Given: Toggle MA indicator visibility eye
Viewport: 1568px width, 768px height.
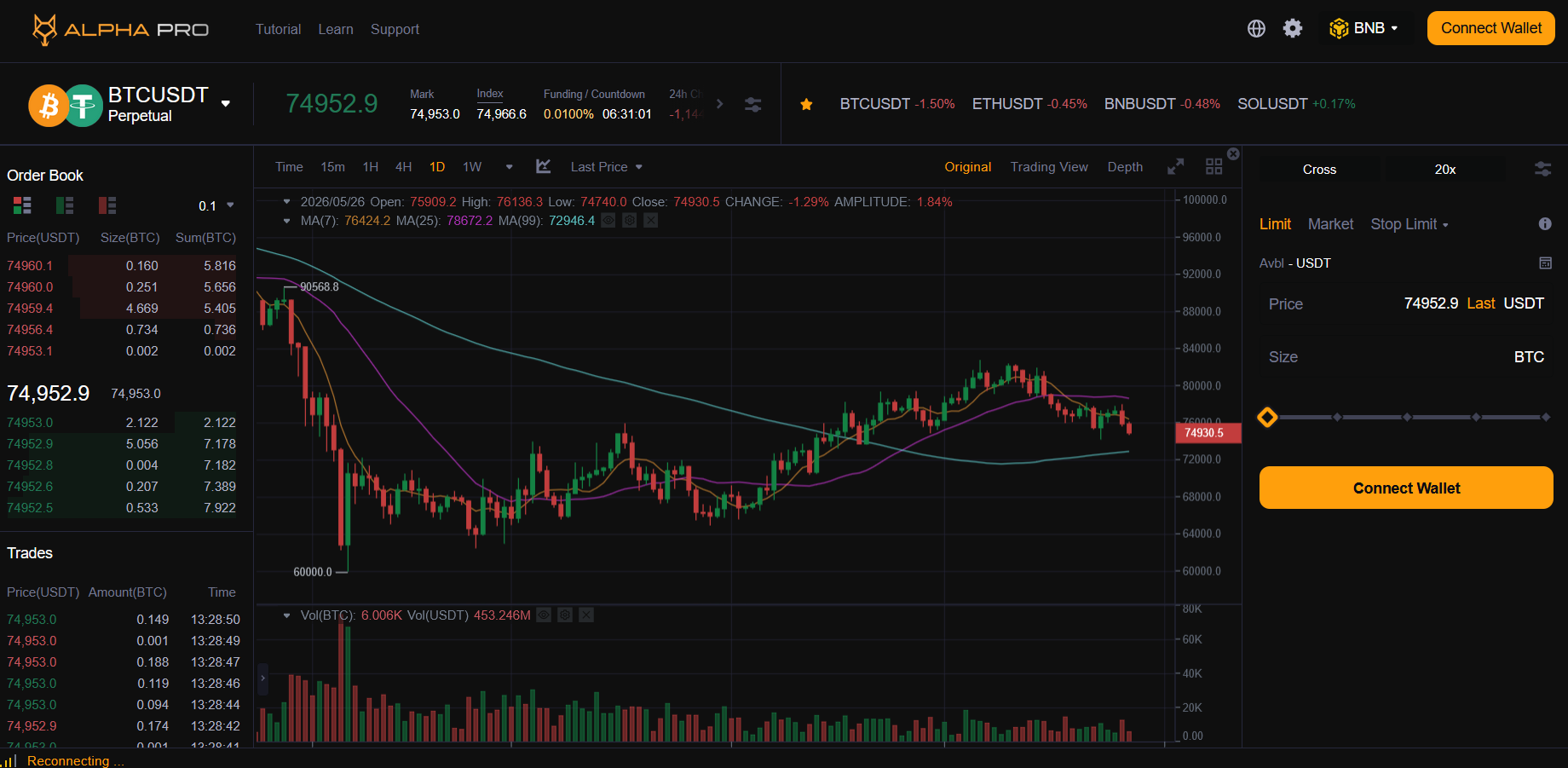Looking at the screenshot, I should coord(608,221).
